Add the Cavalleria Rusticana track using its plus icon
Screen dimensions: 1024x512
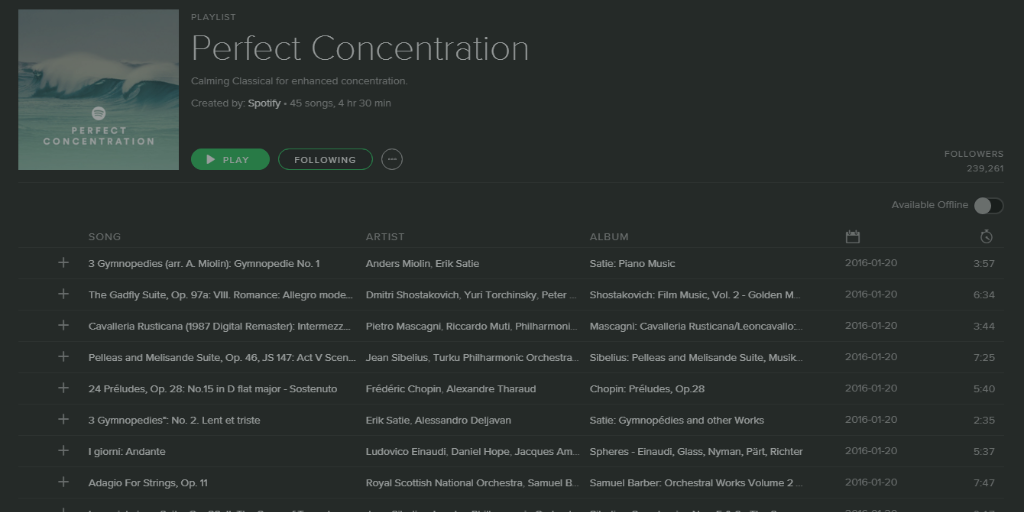[x=63, y=325]
